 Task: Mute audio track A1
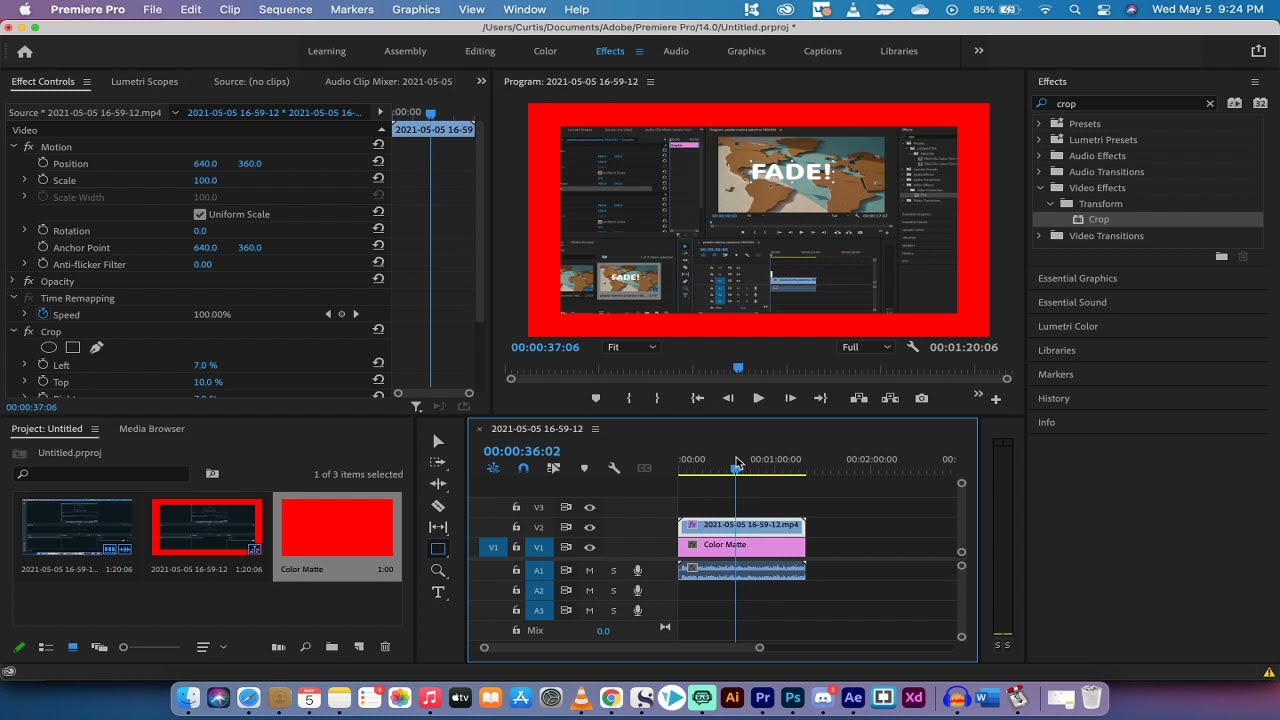click(x=589, y=570)
